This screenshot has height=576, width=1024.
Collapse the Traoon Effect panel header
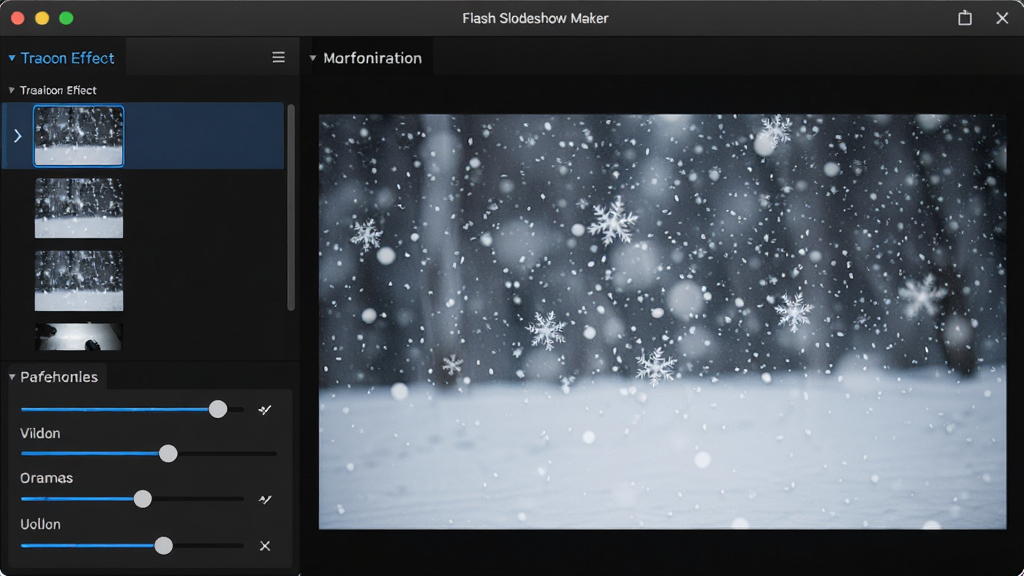12,58
